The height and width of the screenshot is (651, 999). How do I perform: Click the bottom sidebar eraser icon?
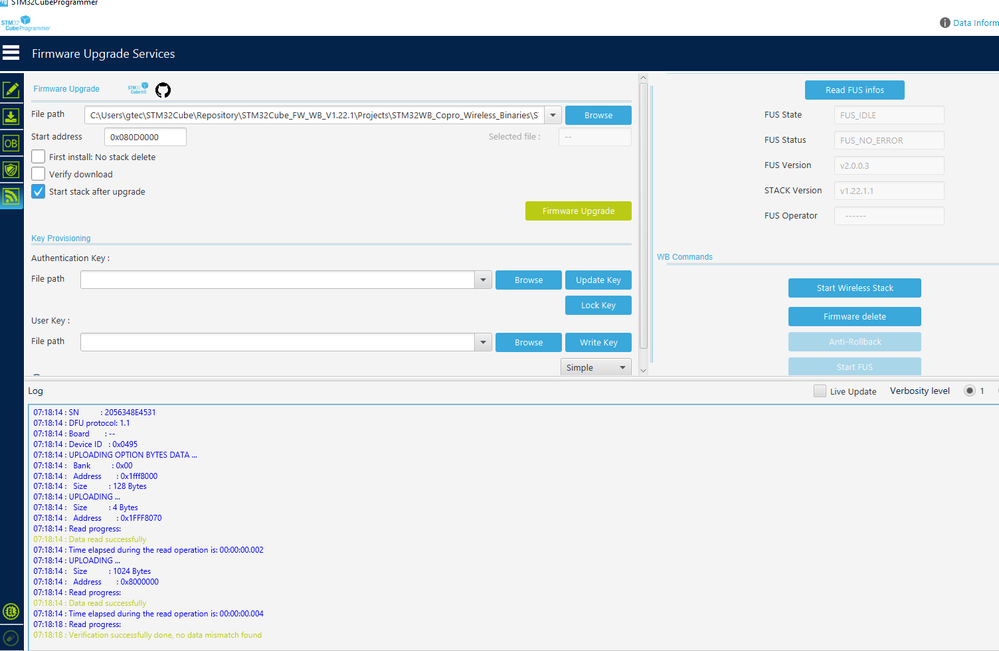[11, 638]
